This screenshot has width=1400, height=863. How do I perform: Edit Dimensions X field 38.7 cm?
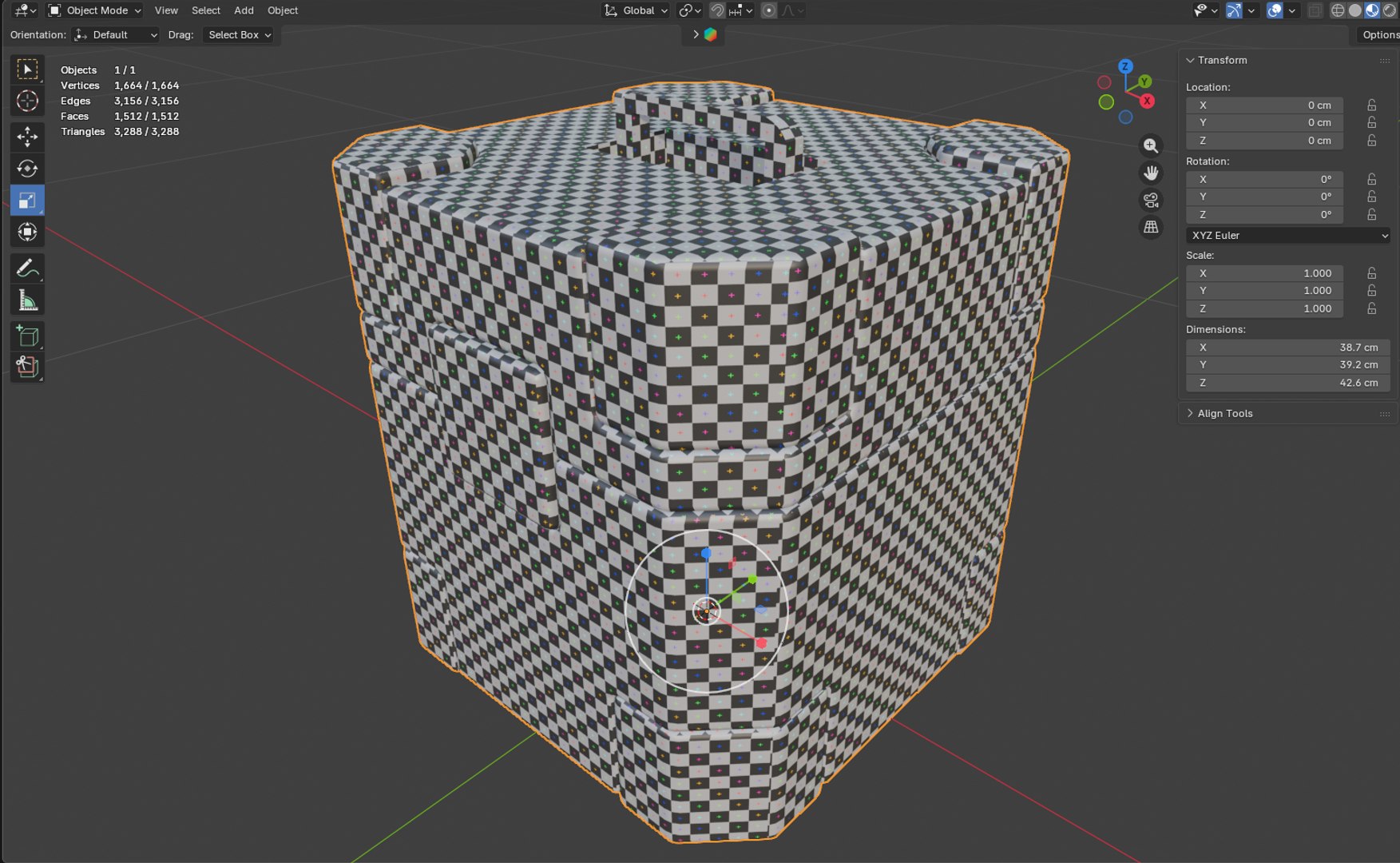[1287, 348]
